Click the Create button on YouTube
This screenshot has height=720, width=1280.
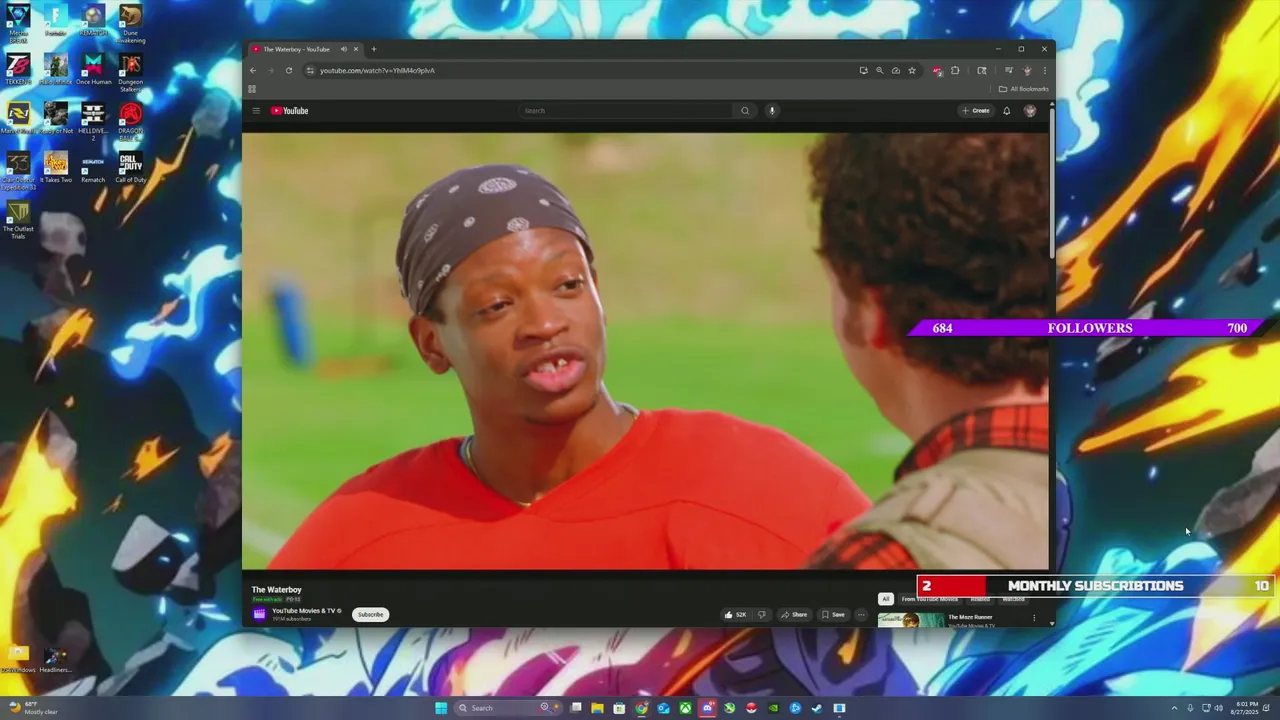click(x=976, y=111)
